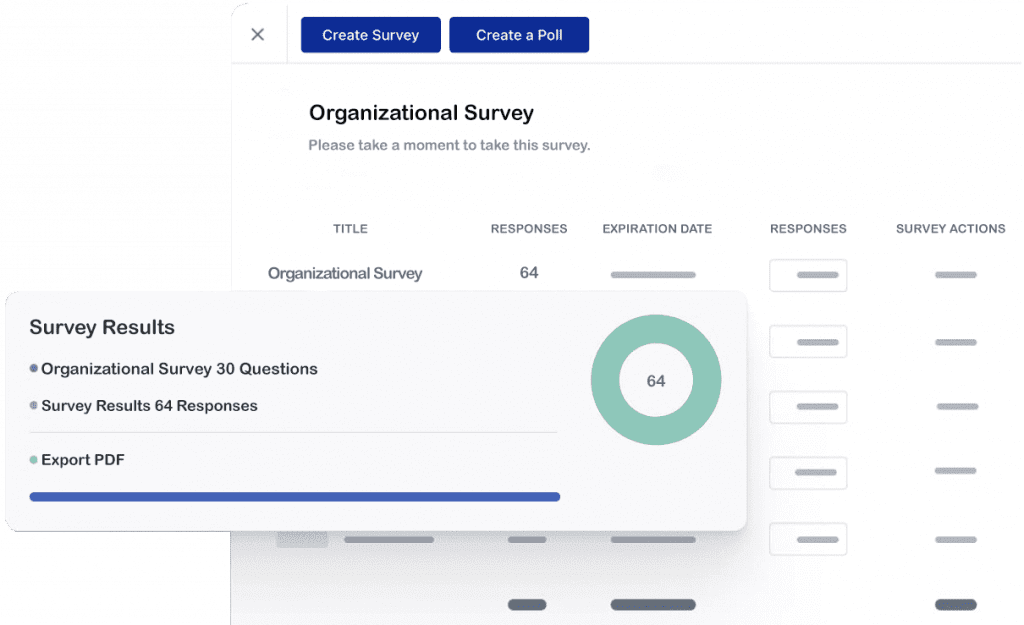Sort by the TITLE column header

(350, 228)
